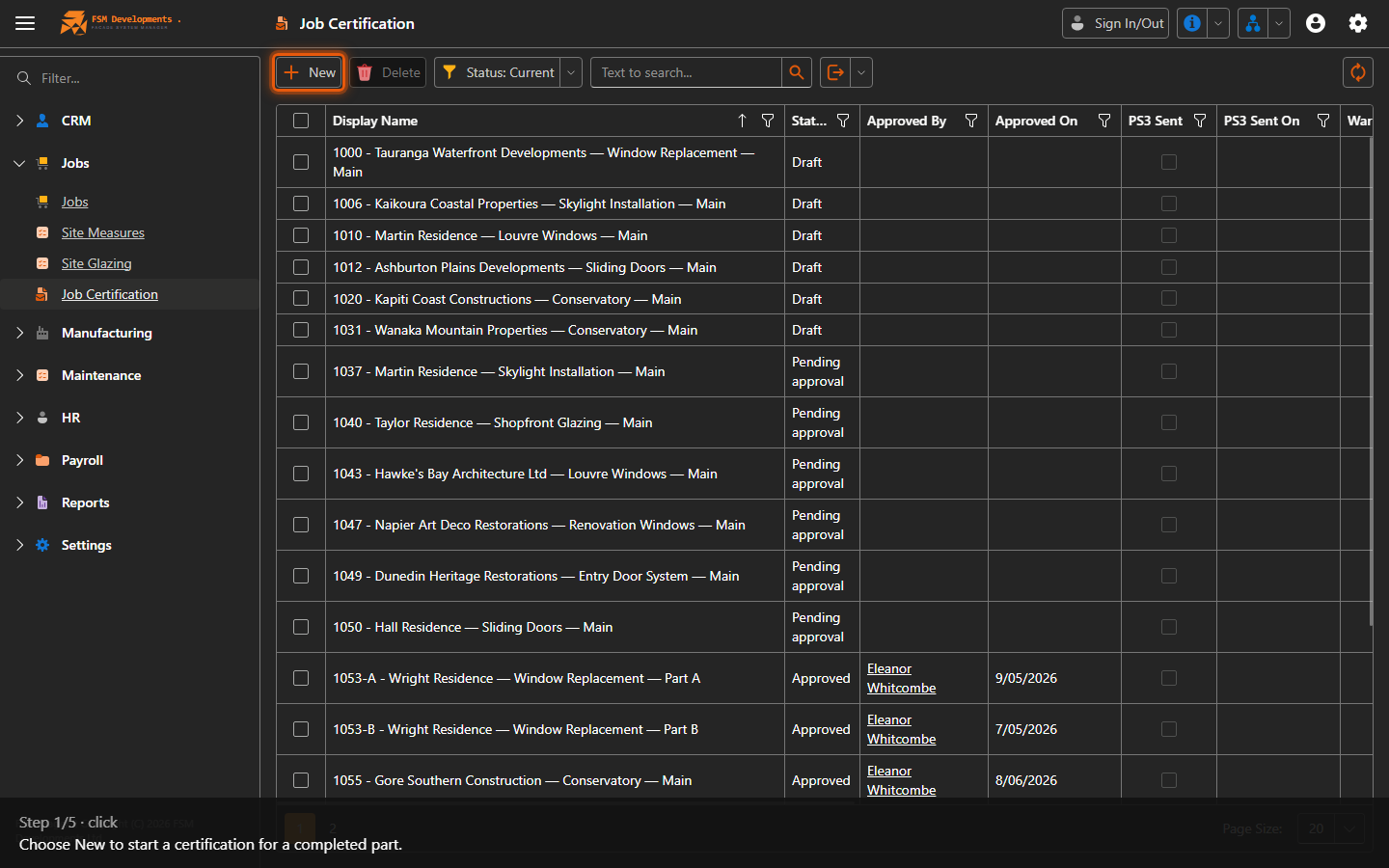
Task: Open Site Measures in sidebar
Action: pyautogui.click(x=103, y=232)
